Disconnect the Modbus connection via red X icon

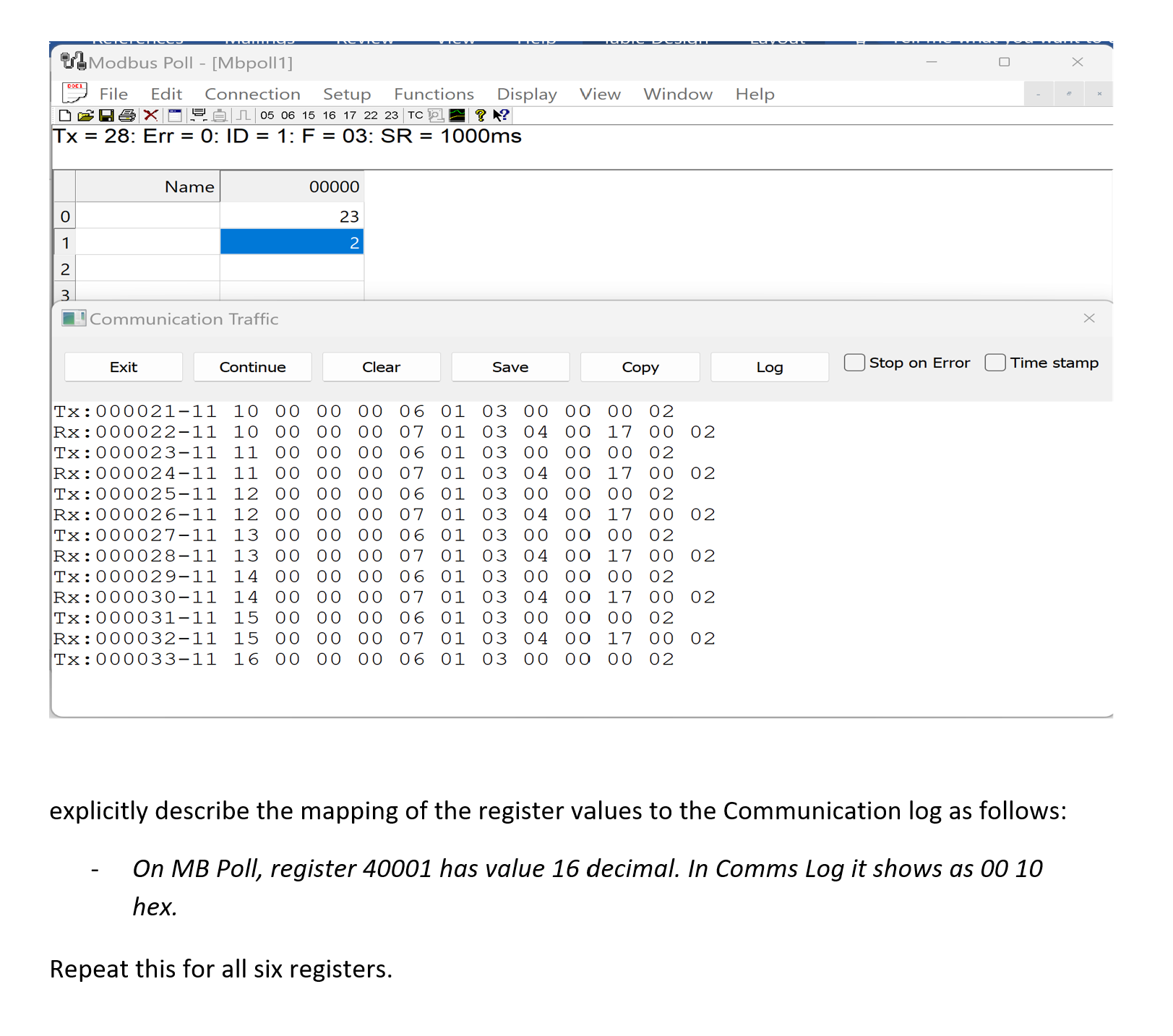150,116
